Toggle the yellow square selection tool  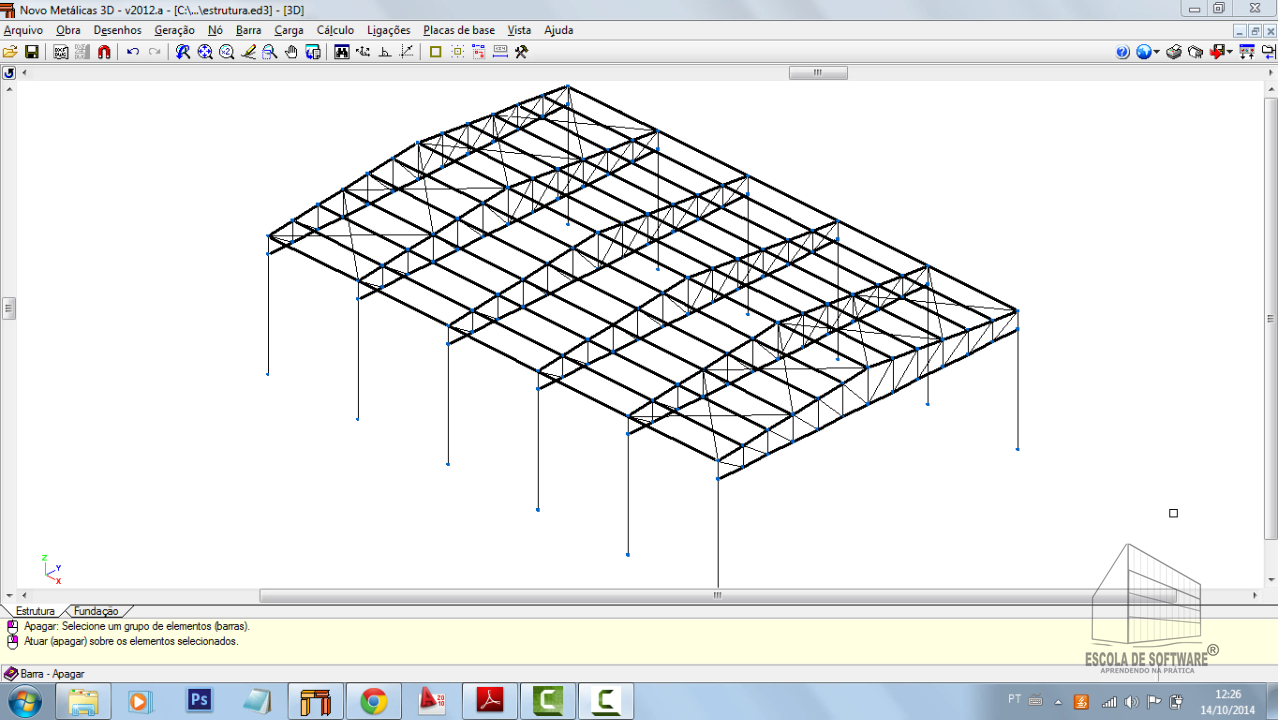[x=435, y=52]
